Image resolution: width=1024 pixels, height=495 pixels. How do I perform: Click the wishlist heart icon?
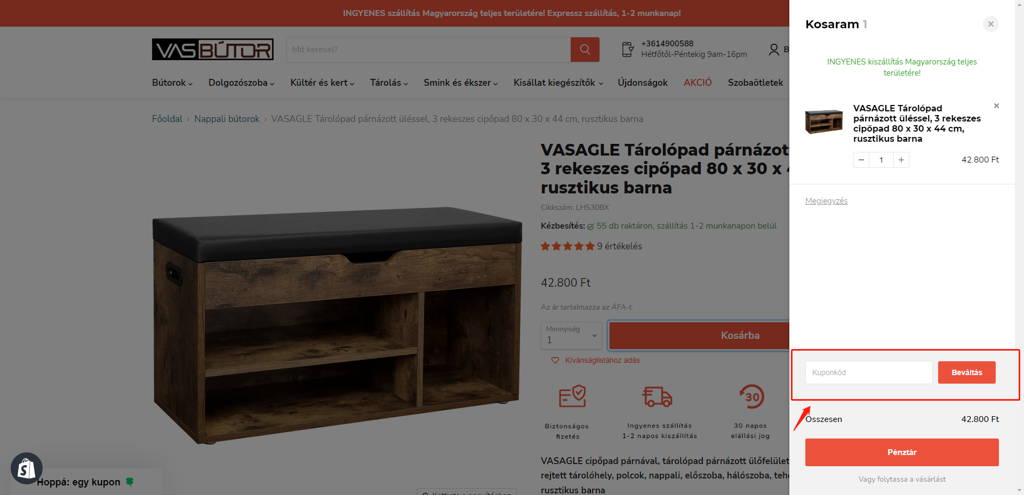tap(555, 360)
